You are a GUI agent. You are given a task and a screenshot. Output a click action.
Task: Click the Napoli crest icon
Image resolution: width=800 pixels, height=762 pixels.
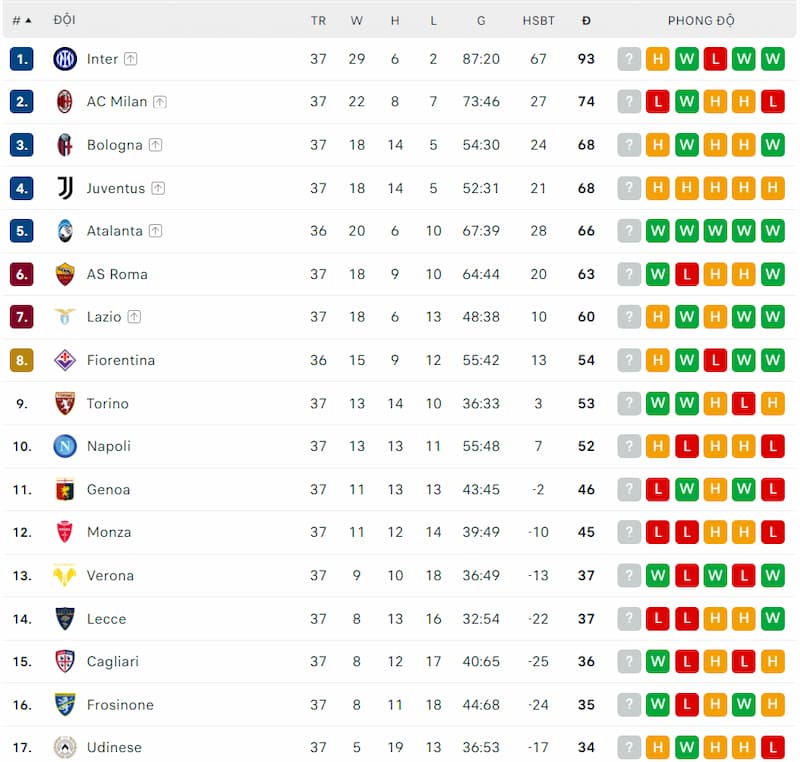point(65,446)
